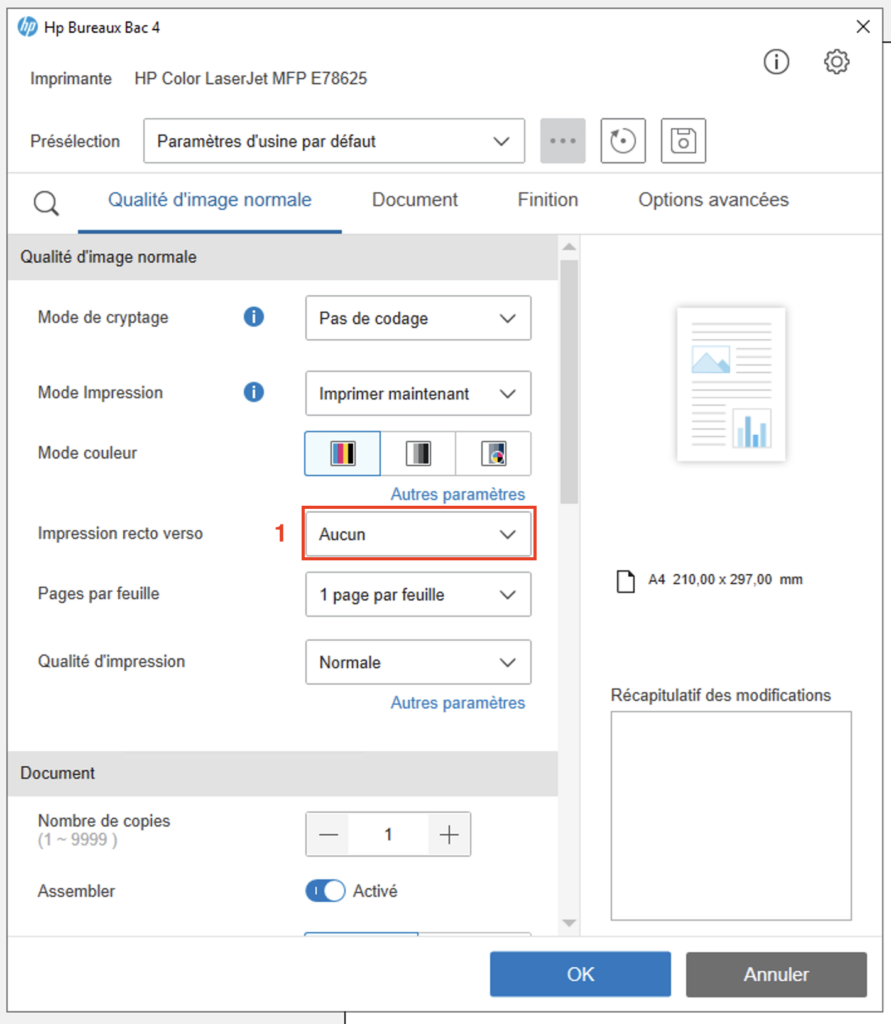
Task: Expand the Impression recto verso dropdown
Action: point(418,535)
